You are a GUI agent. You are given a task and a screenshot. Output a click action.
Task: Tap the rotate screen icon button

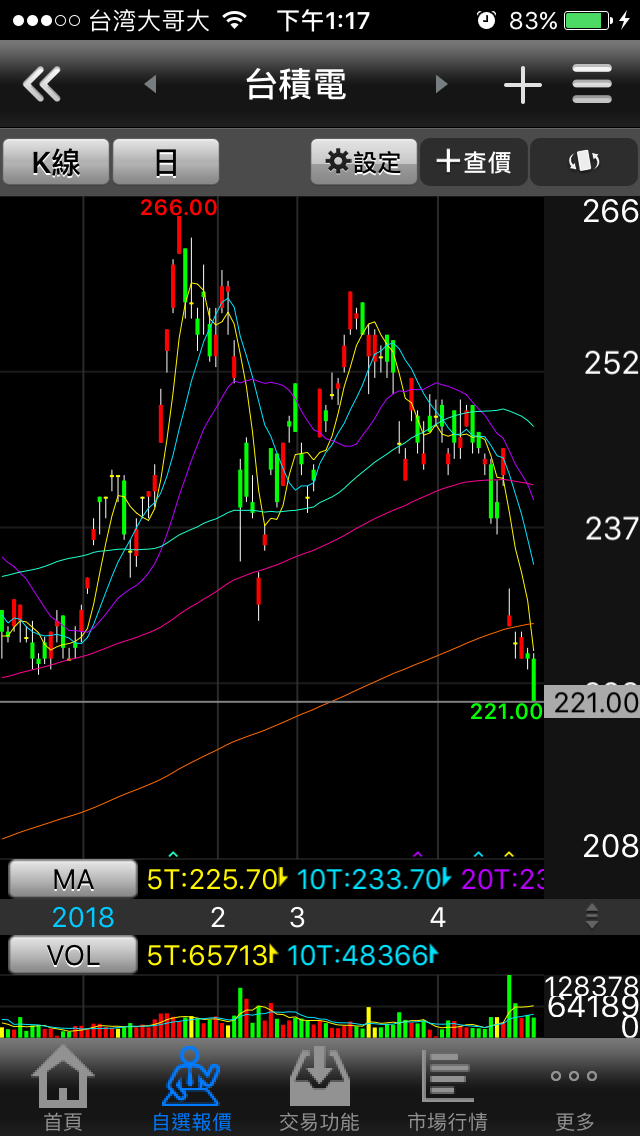(x=583, y=162)
